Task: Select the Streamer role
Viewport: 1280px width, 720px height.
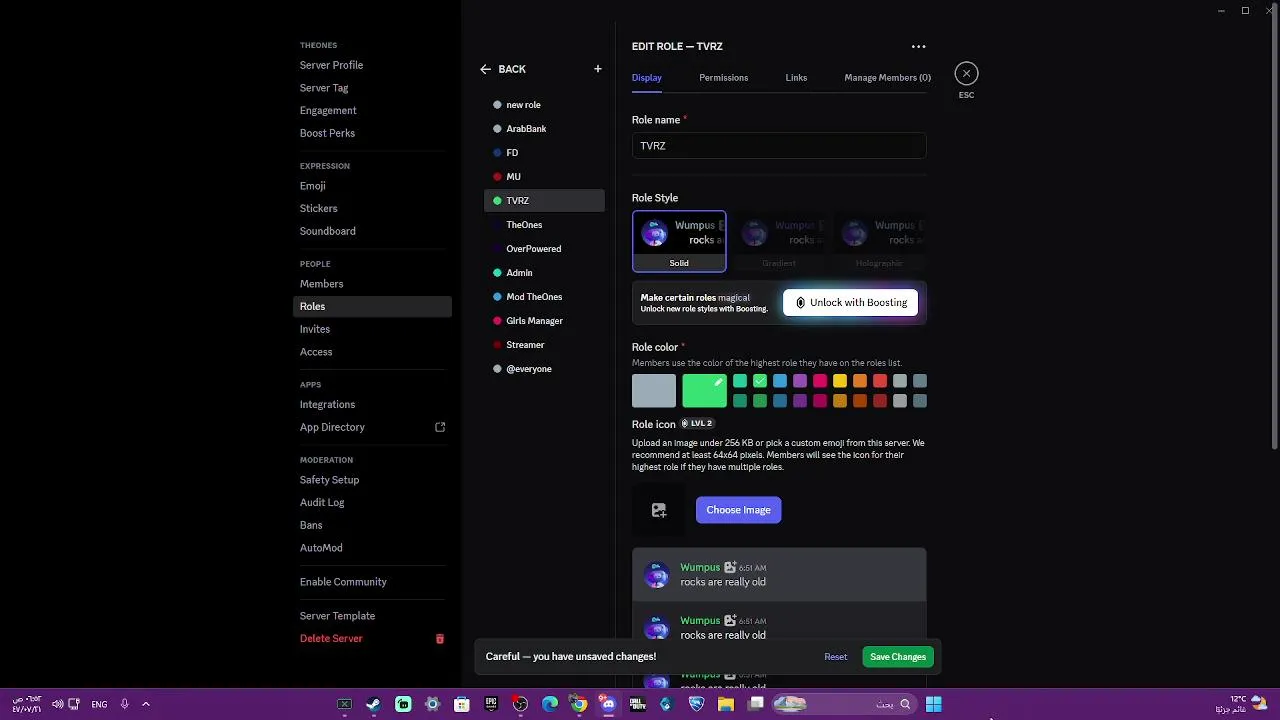Action: 544,345
